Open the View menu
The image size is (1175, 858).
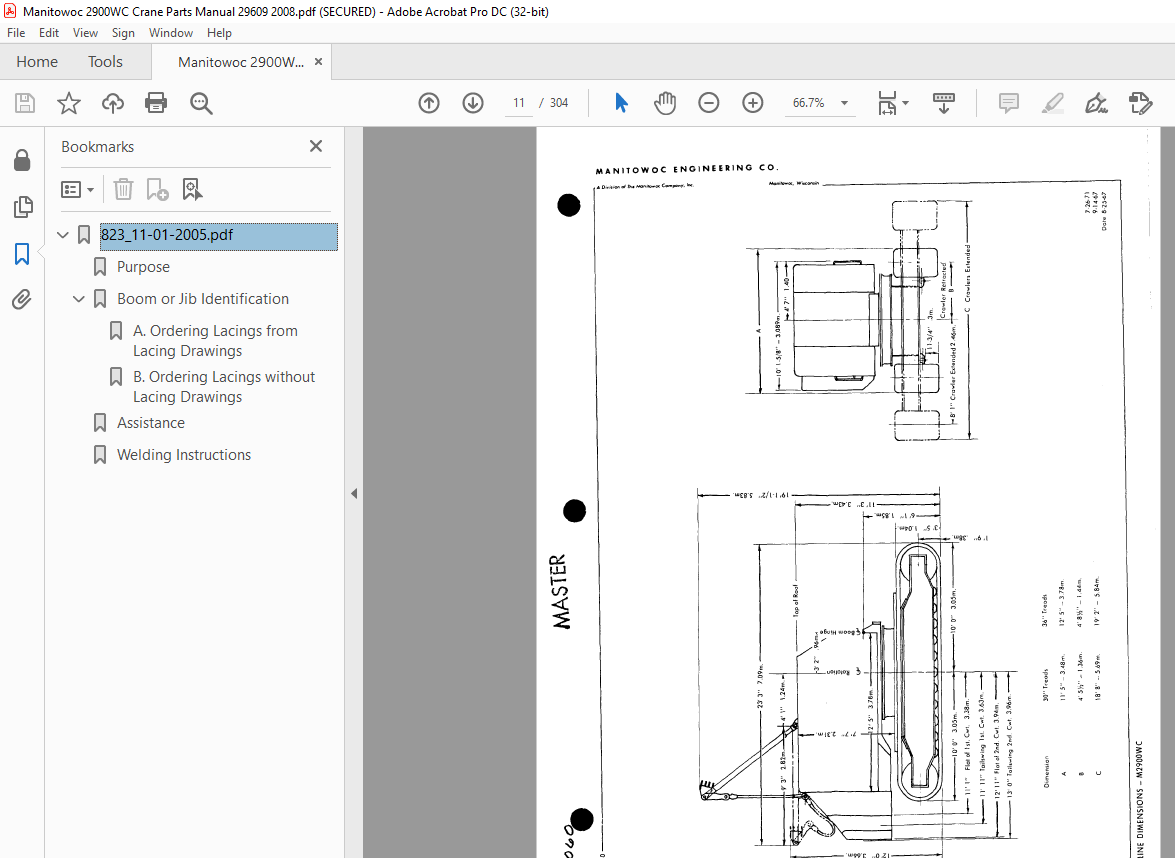pyautogui.click(x=85, y=33)
